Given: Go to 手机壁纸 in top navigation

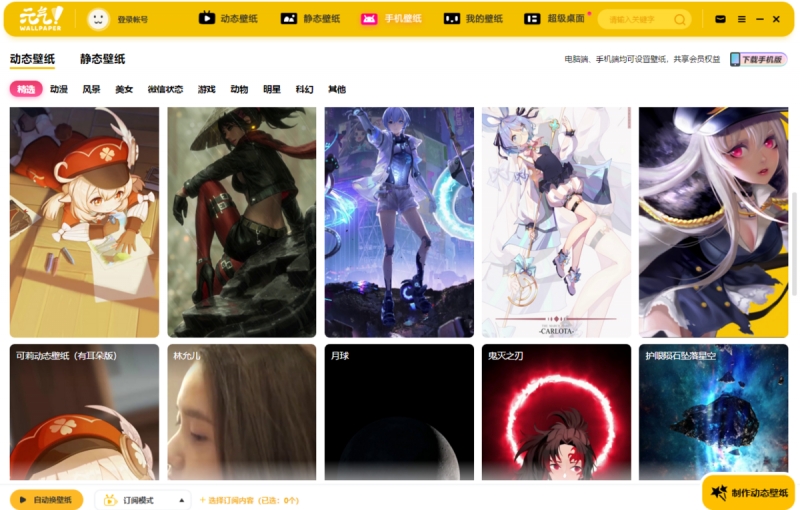Looking at the screenshot, I should pyautogui.click(x=391, y=19).
